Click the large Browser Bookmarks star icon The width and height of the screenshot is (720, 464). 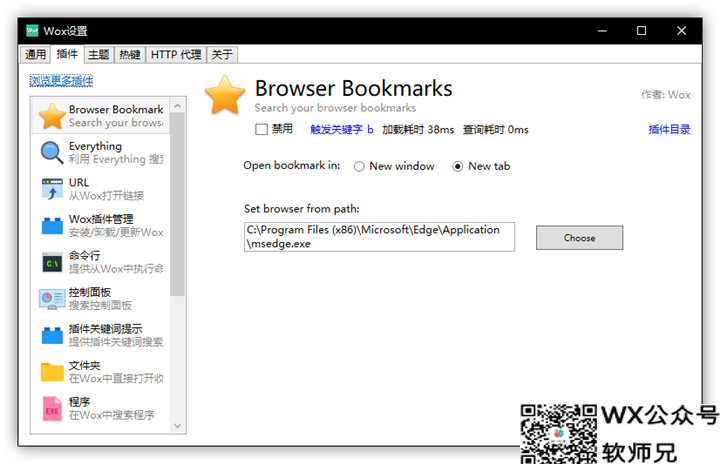tap(225, 95)
